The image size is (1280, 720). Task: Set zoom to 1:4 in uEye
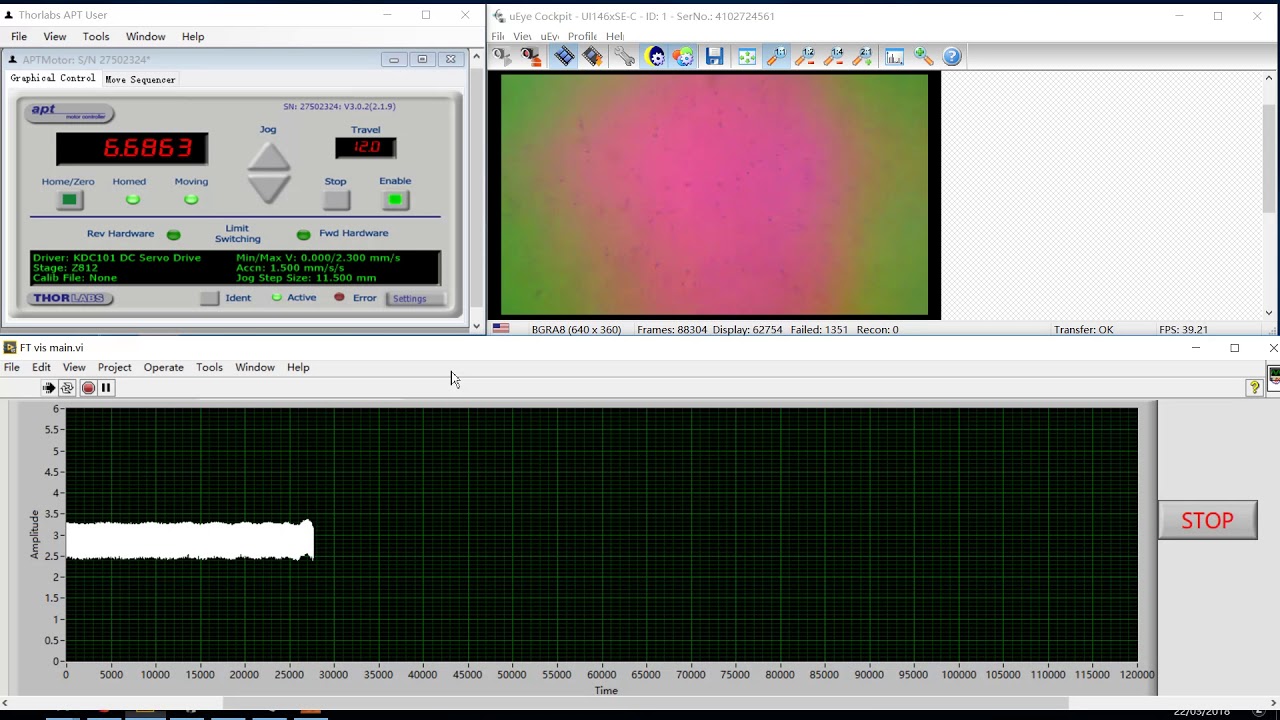(834, 57)
